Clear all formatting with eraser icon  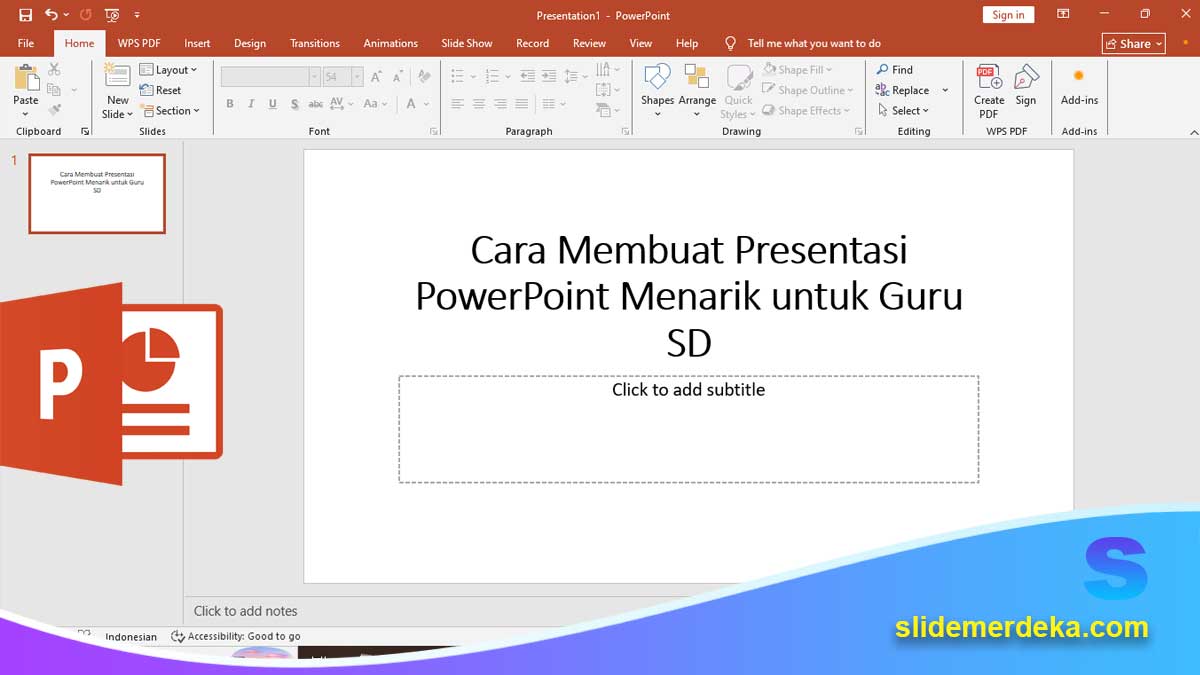(424, 76)
